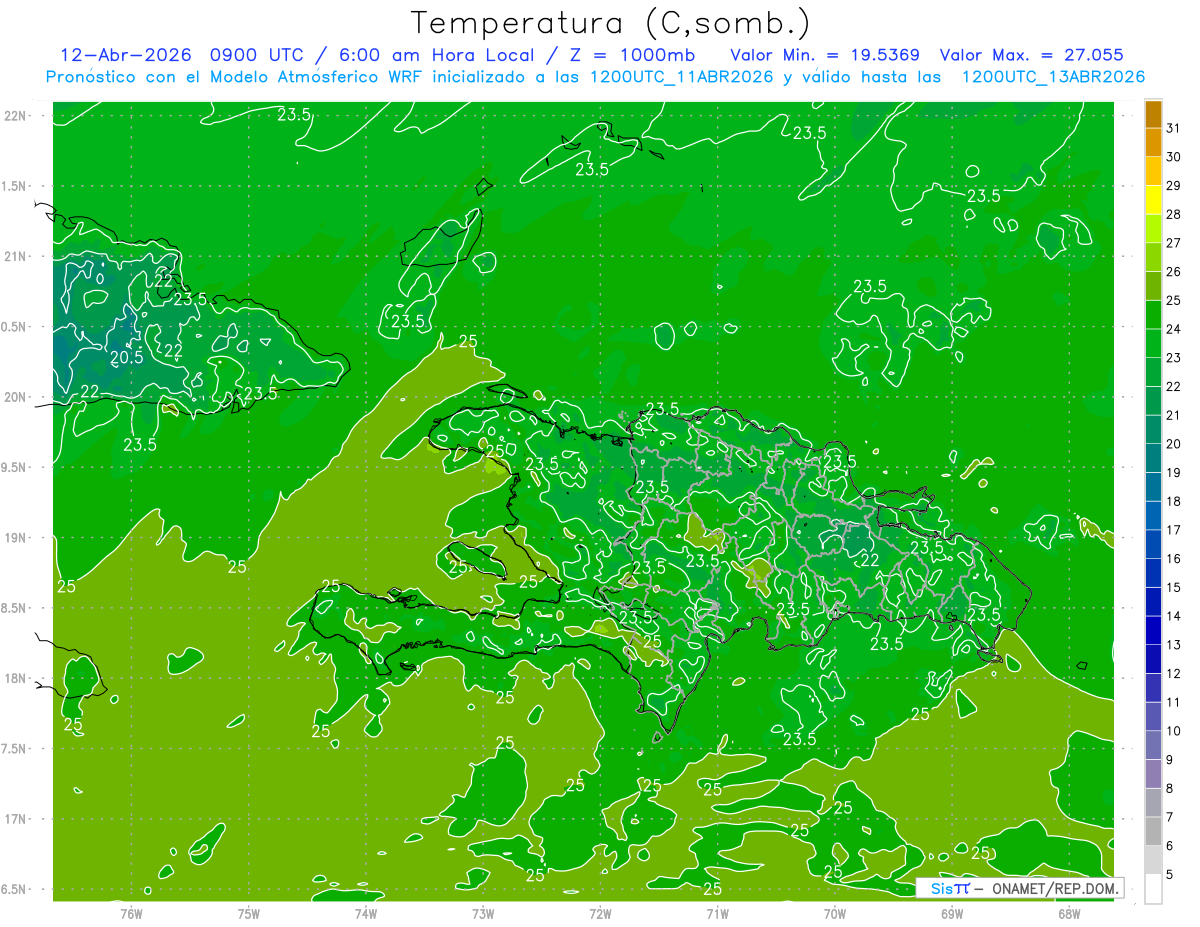Click the SisPI ONAMET/REP.DOM. credit label
1200x927 pixels.
click(1020, 888)
